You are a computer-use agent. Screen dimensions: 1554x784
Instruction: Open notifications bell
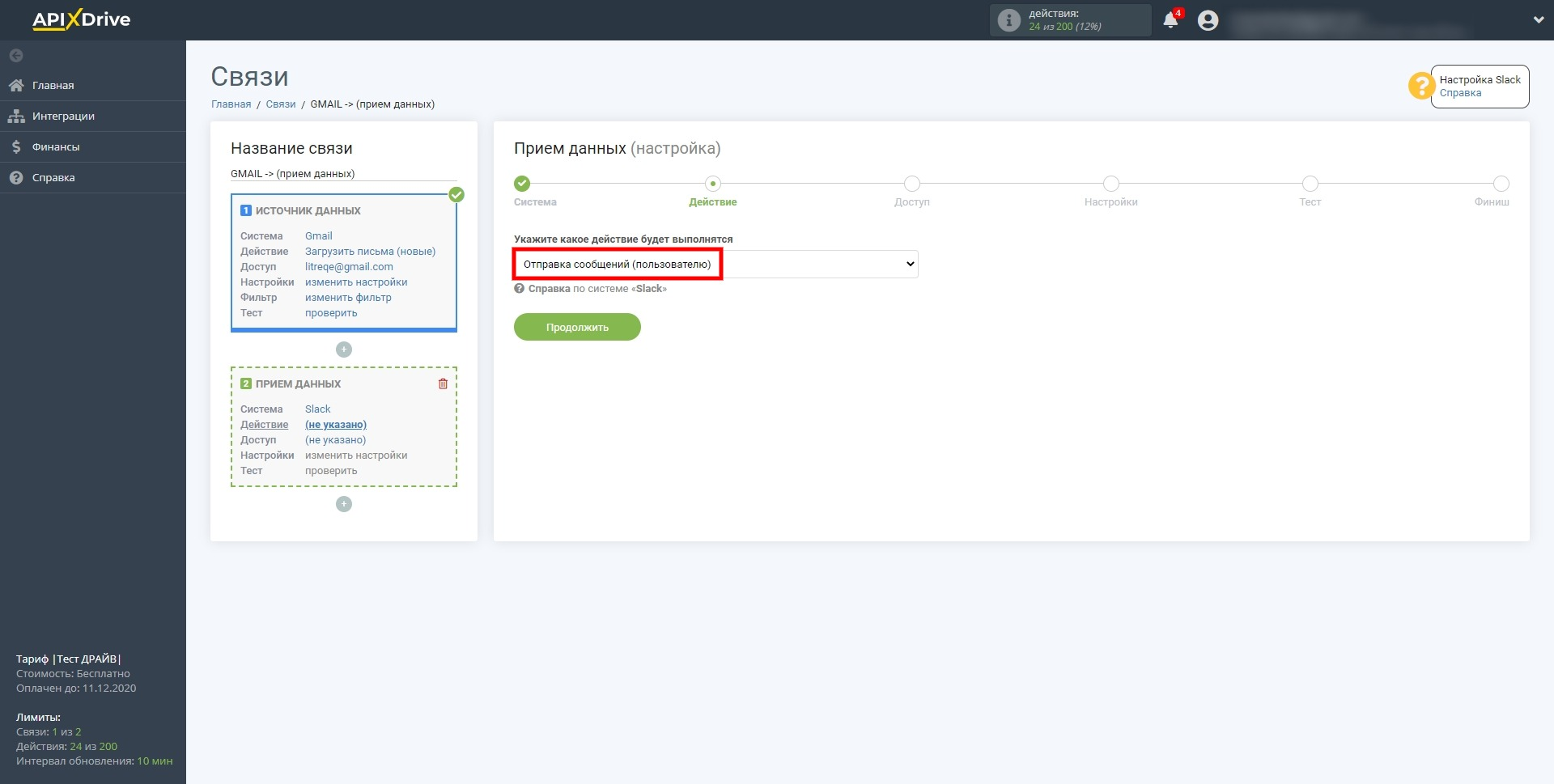(x=1170, y=20)
